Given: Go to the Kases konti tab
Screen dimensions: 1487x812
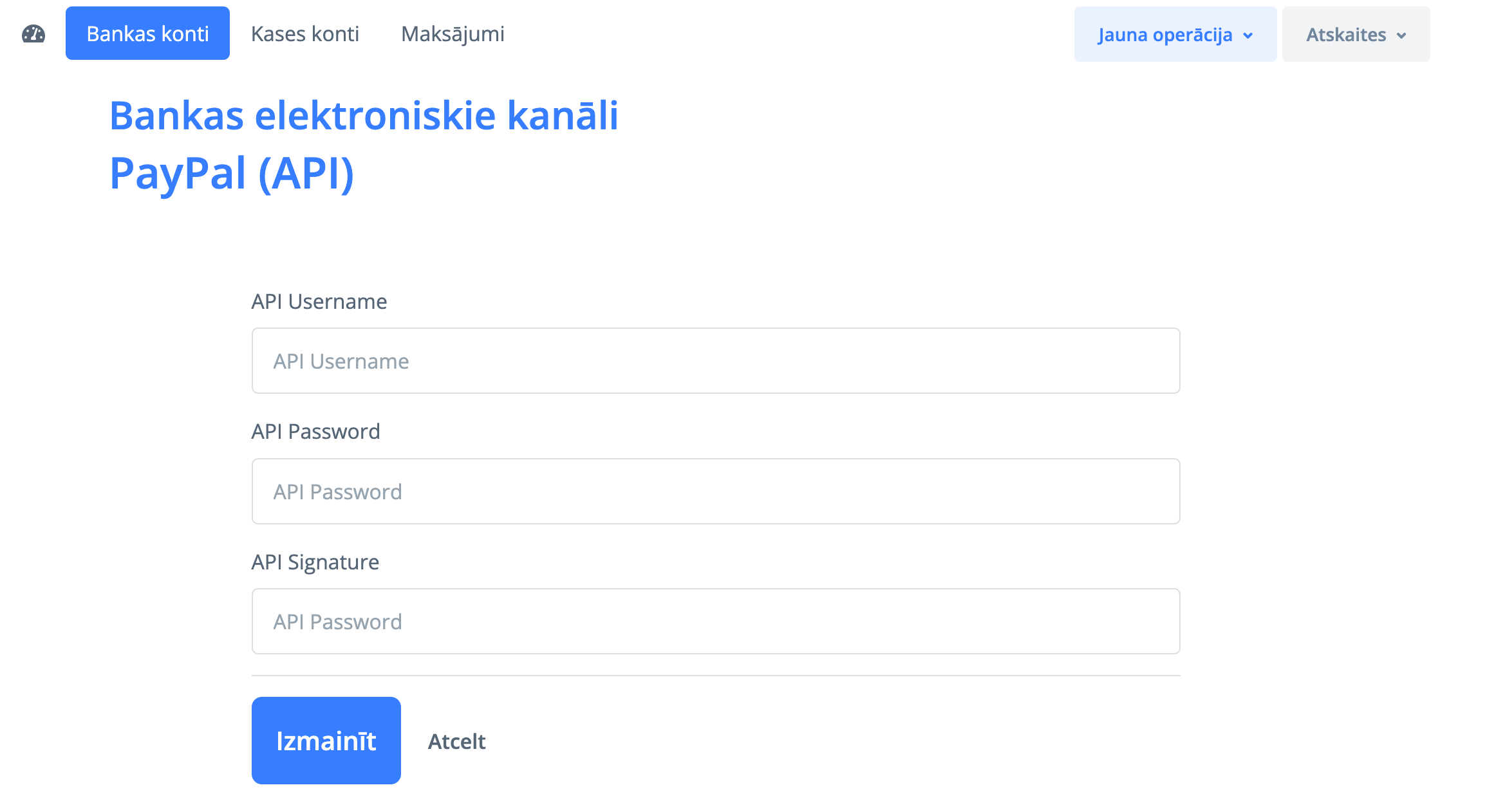Looking at the screenshot, I should click(304, 33).
